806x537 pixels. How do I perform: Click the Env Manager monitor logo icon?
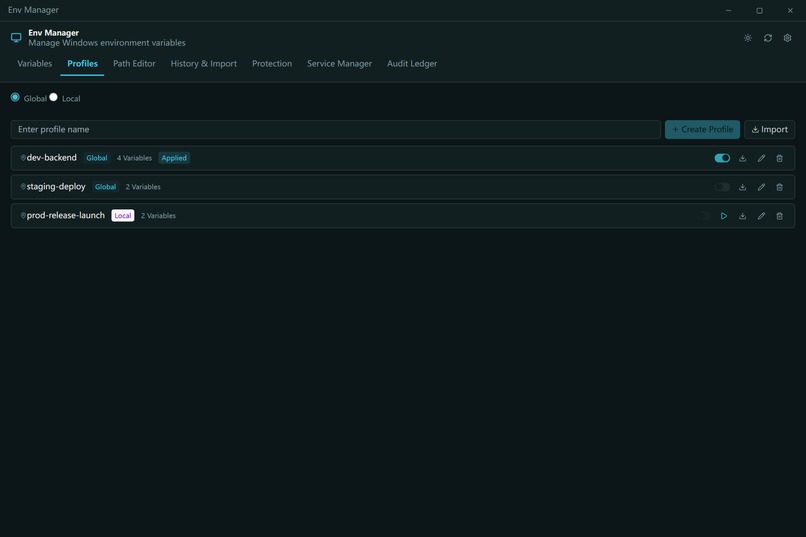pyautogui.click(x=16, y=38)
